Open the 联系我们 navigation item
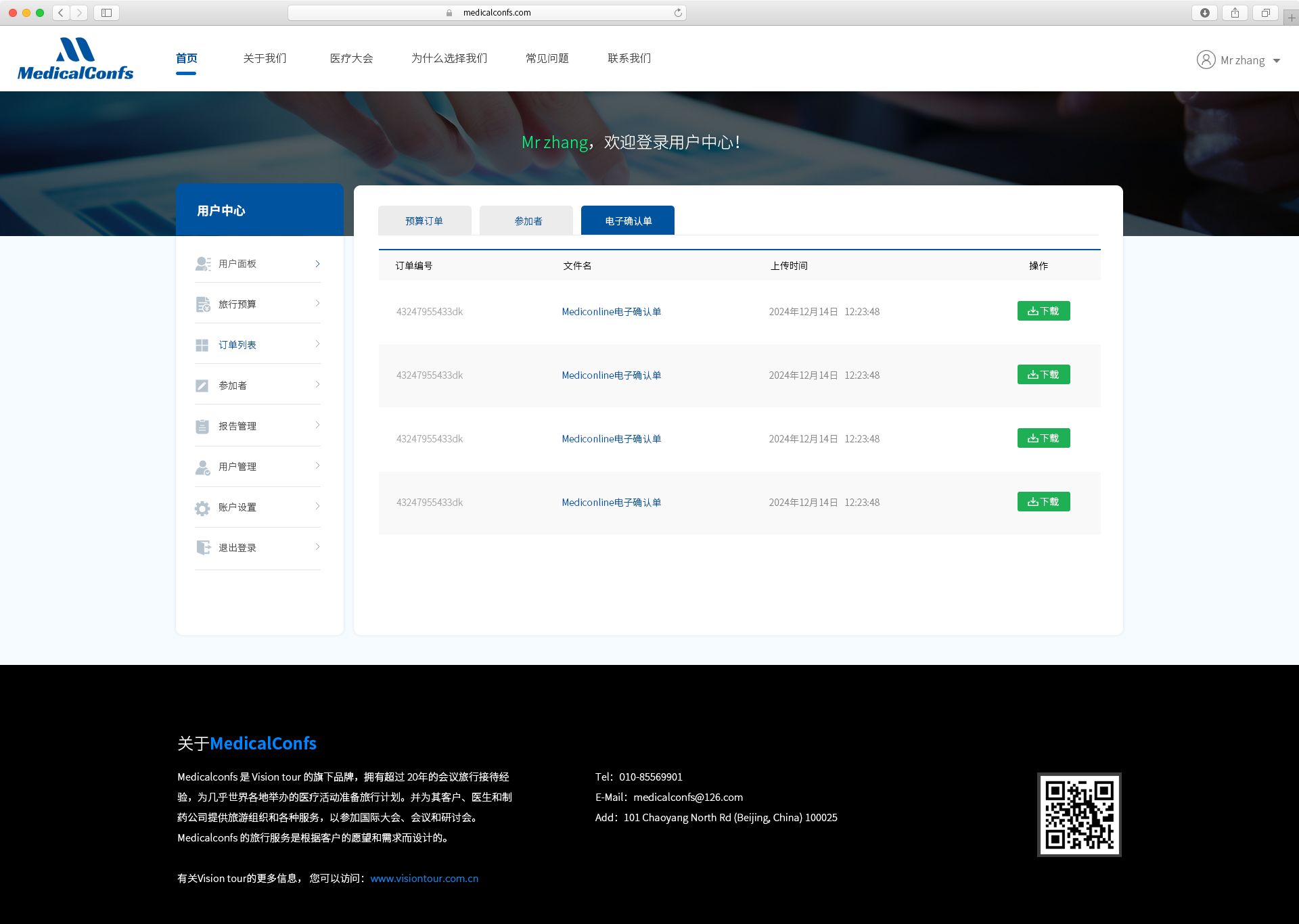Image resolution: width=1299 pixels, height=924 pixels. coord(630,59)
